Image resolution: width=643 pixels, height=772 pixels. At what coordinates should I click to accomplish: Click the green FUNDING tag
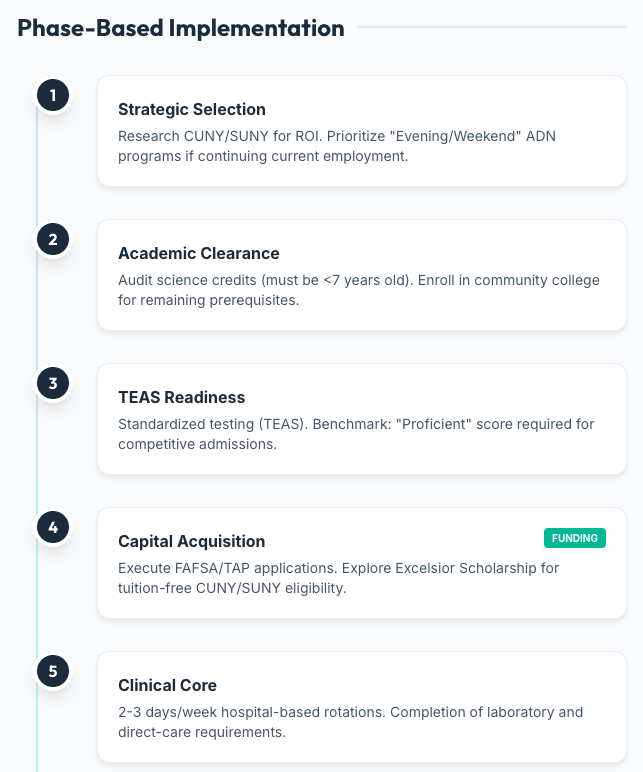(x=575, y=538)
